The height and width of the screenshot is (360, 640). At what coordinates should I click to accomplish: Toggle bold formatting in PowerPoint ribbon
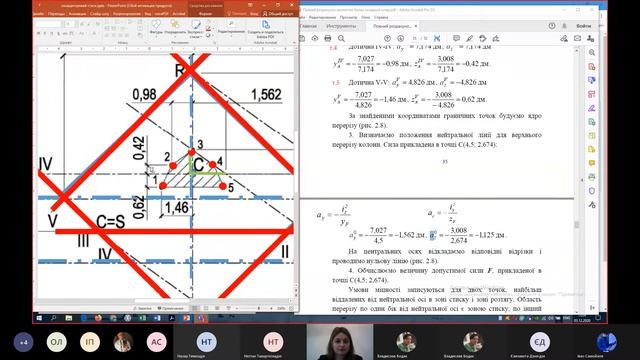coord(39,33)
